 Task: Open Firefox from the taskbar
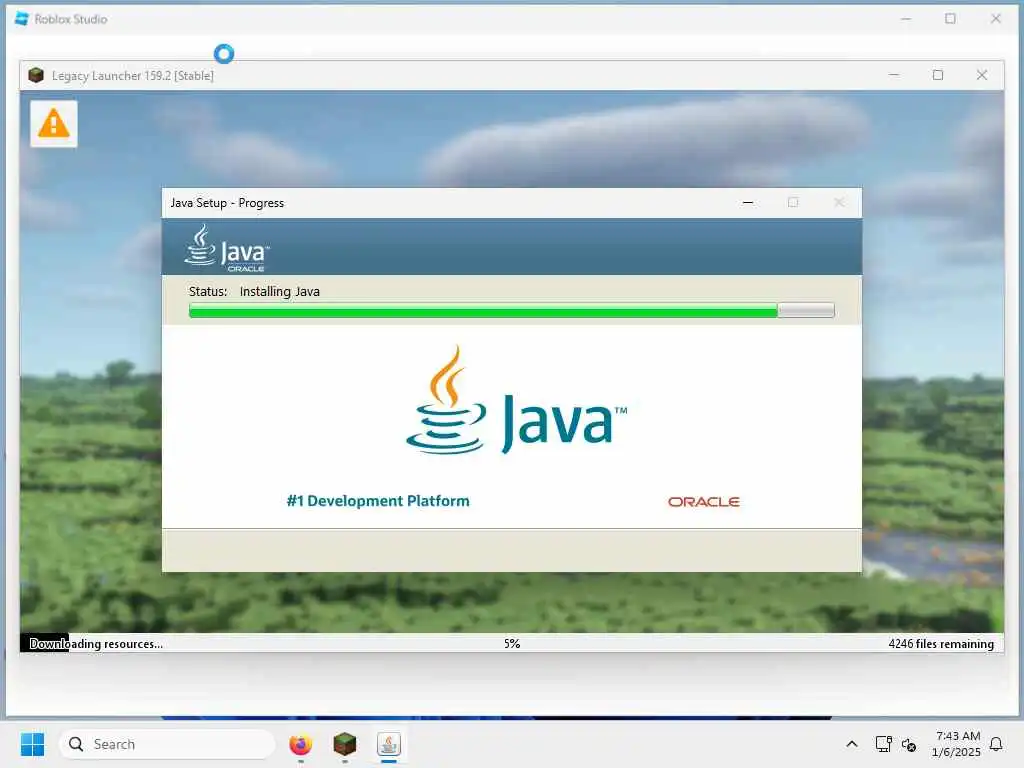[x=300, y=744]
